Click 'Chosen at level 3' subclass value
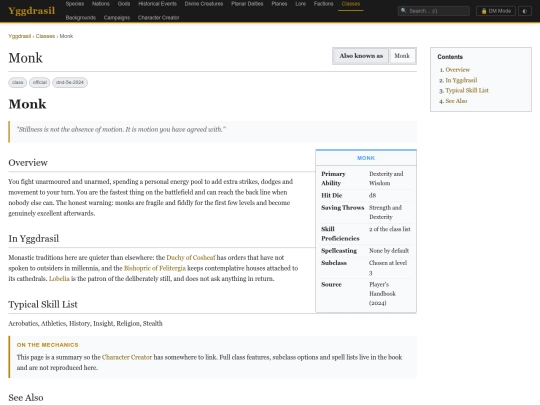Screen dimensions: 540x405 click(x=388, y=268)
